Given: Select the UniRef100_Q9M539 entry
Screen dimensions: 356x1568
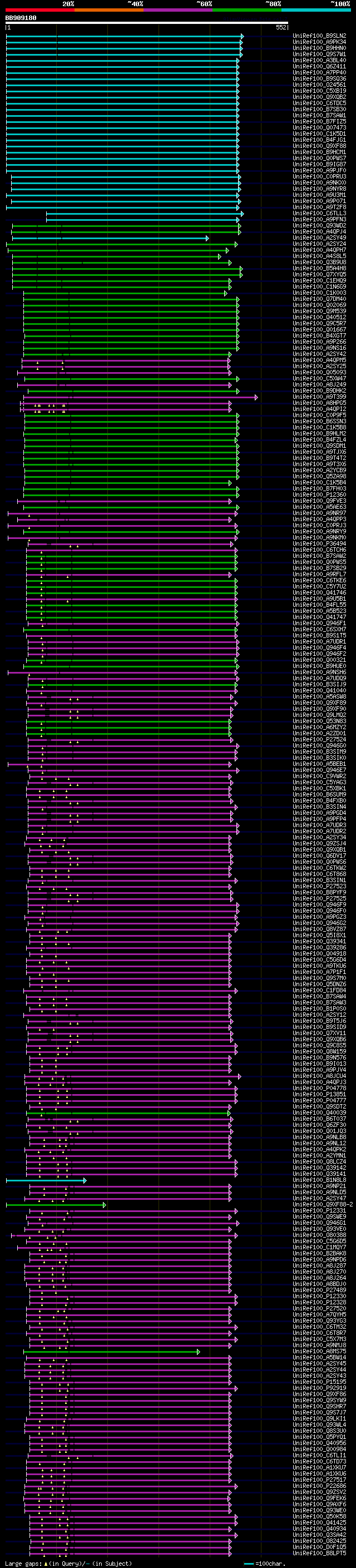Looking at the screenshot, I should tap(319, 311).
